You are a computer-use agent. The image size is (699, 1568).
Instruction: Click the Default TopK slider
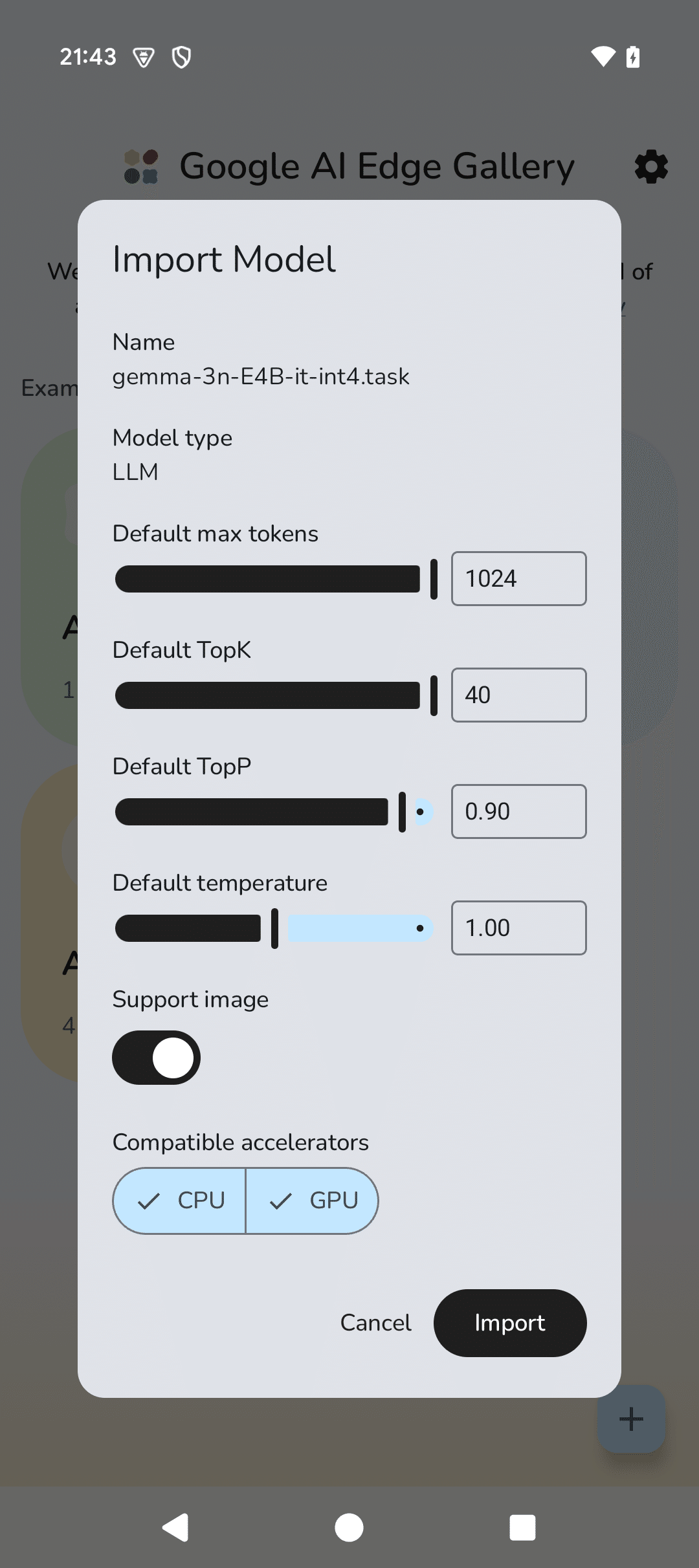tap(274, 695)
